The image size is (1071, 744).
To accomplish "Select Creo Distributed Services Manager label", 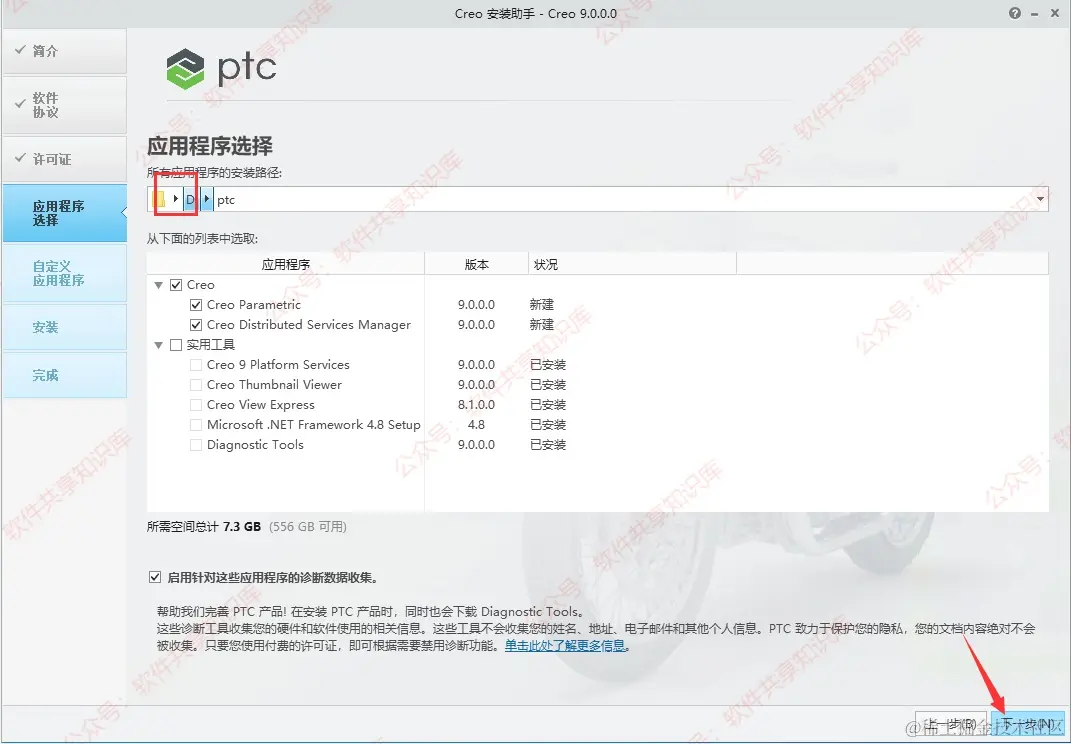I will [309, 325].
